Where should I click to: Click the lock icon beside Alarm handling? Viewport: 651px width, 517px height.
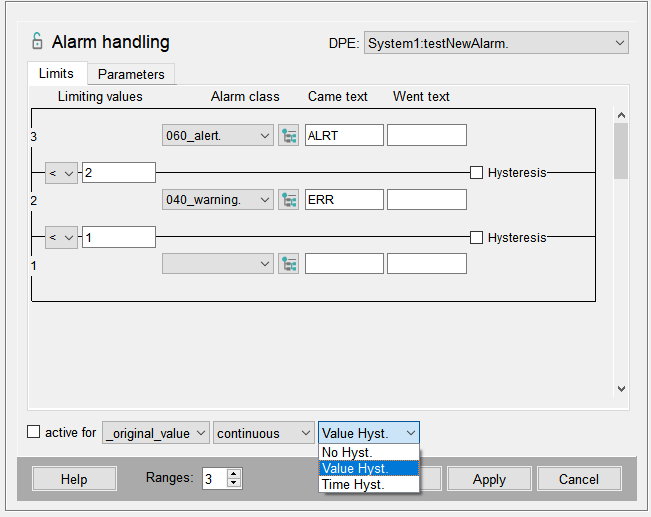coord(37,42)
